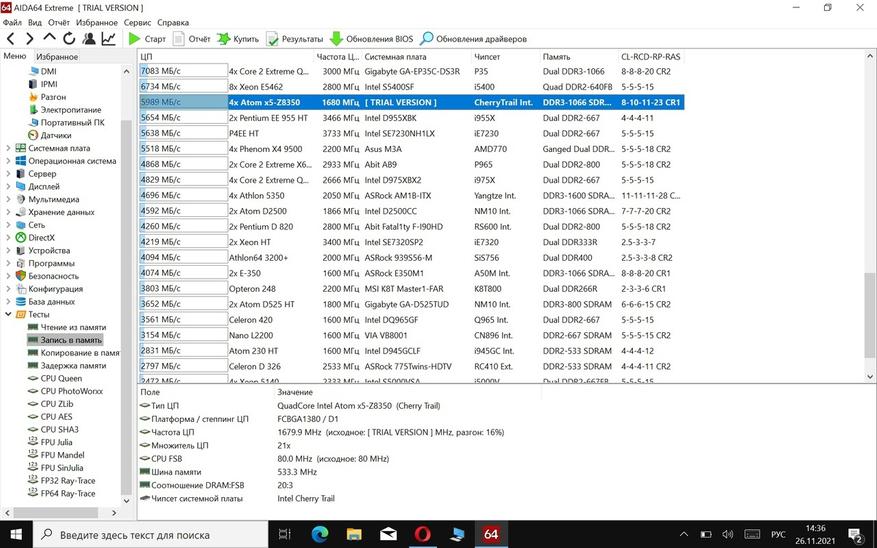
Task: Open the Файл menu
Action: [12, 22]
